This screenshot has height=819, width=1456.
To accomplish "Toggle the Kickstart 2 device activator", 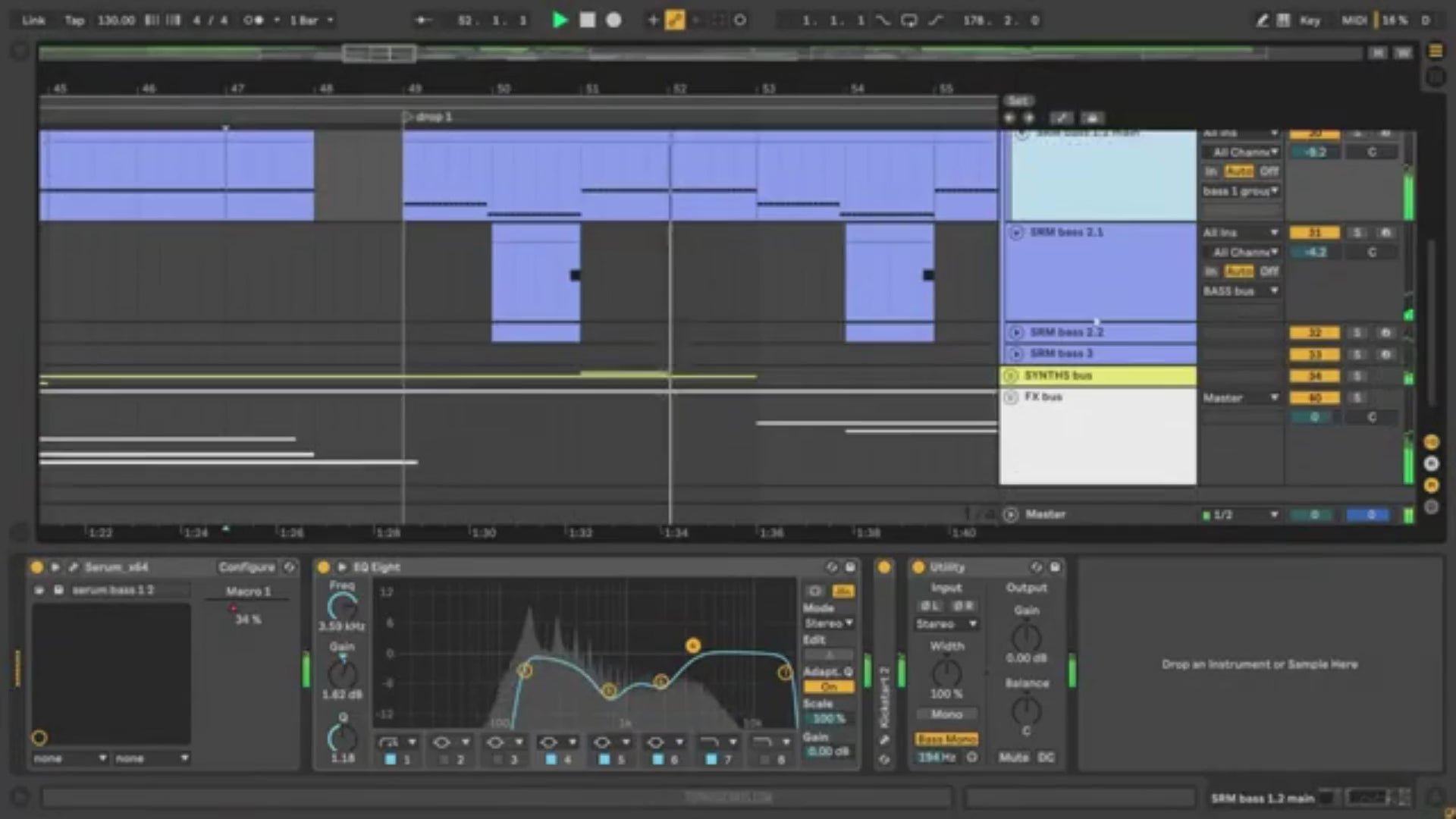I will click(884, 567).
